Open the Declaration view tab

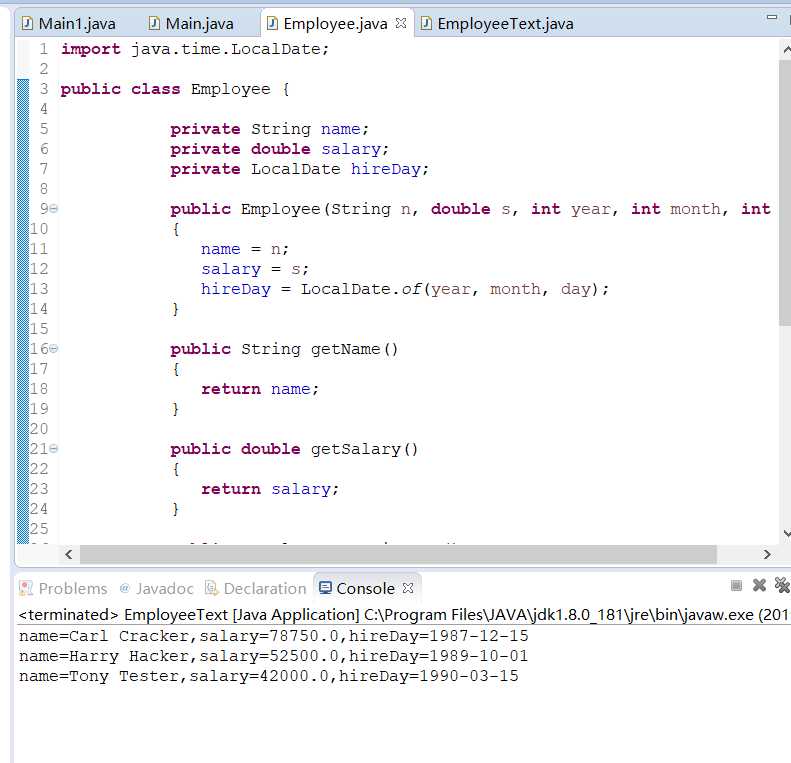(256, 588)
